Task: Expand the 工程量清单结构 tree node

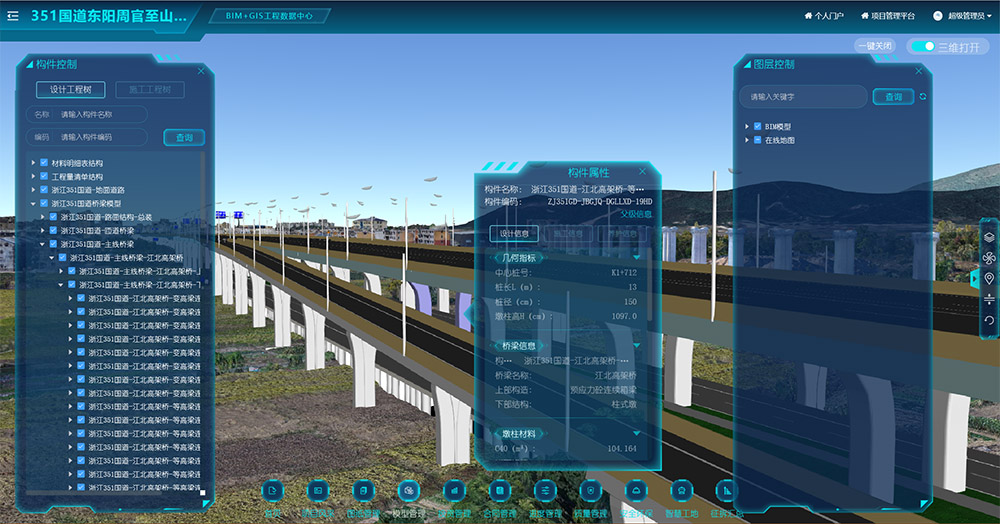Action: pos(33,176)
